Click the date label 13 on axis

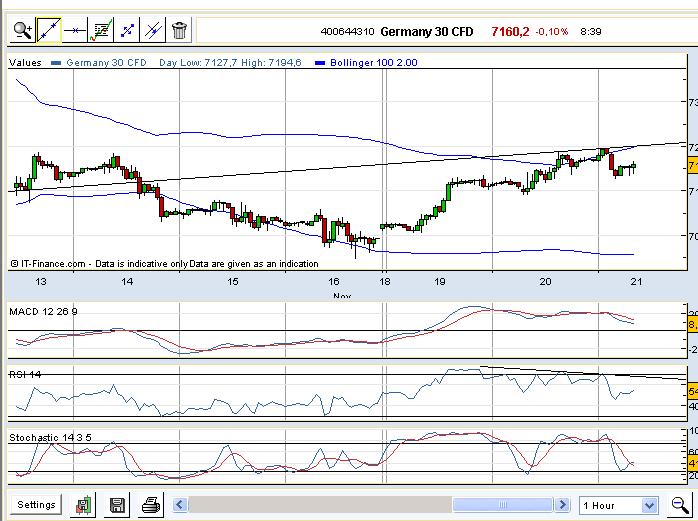[x=41, y=281]
